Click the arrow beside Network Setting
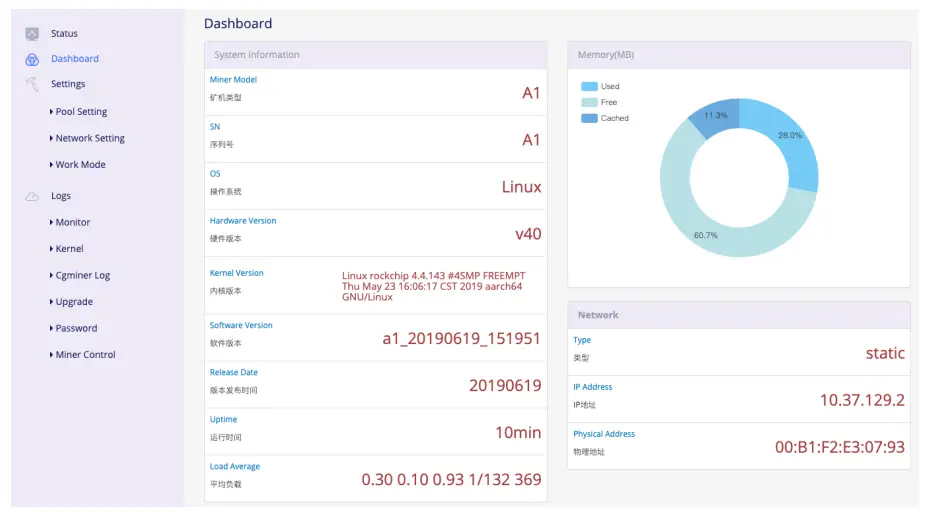The height and width of the screenshot is (514, 930). tap(52, 138)
